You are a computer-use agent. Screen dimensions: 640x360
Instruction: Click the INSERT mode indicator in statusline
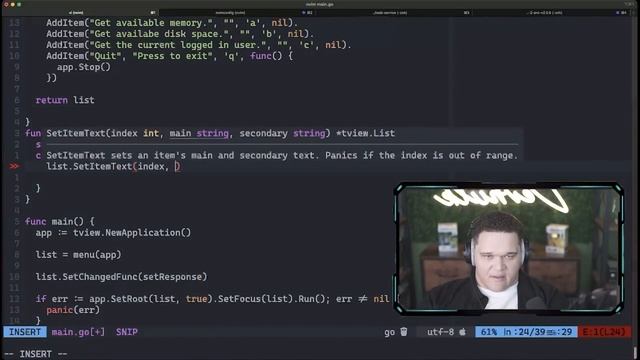[x=25, y=332]
